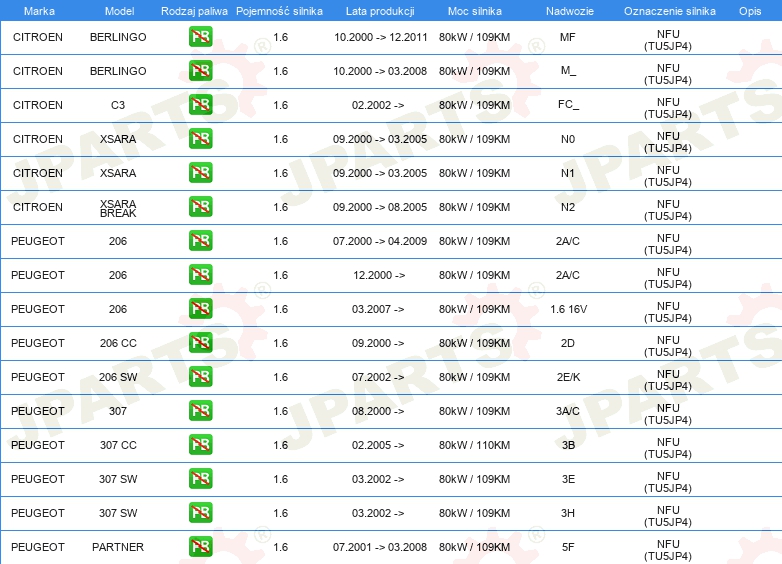Image resolution: width=782 pixels, height=564 pixels.
Task: Click fuel icon in Peugeot 206 SW row
Action: pos(200,376)
